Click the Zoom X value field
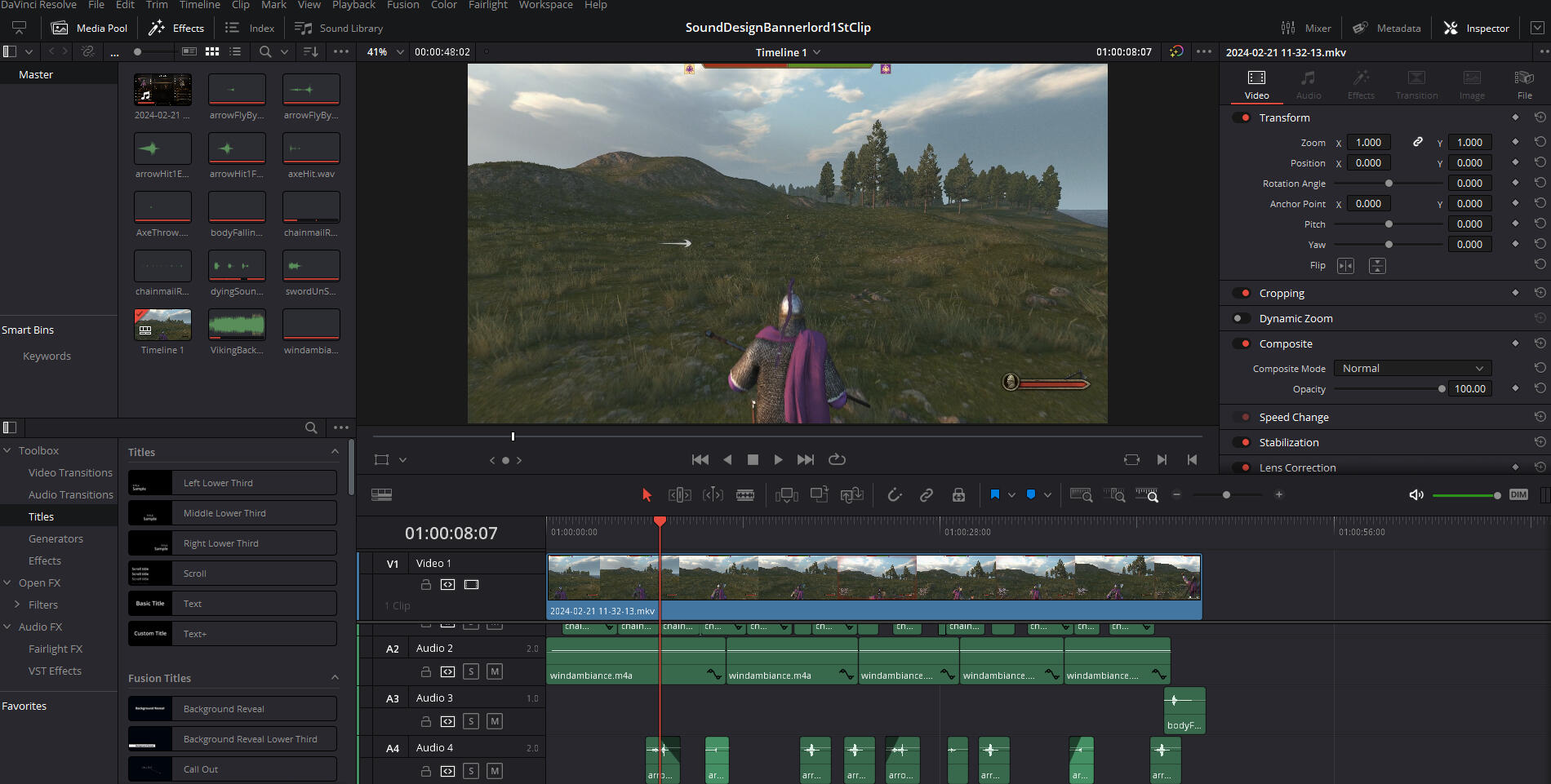Screen dimensions: 1551x784 point(1368,142)
